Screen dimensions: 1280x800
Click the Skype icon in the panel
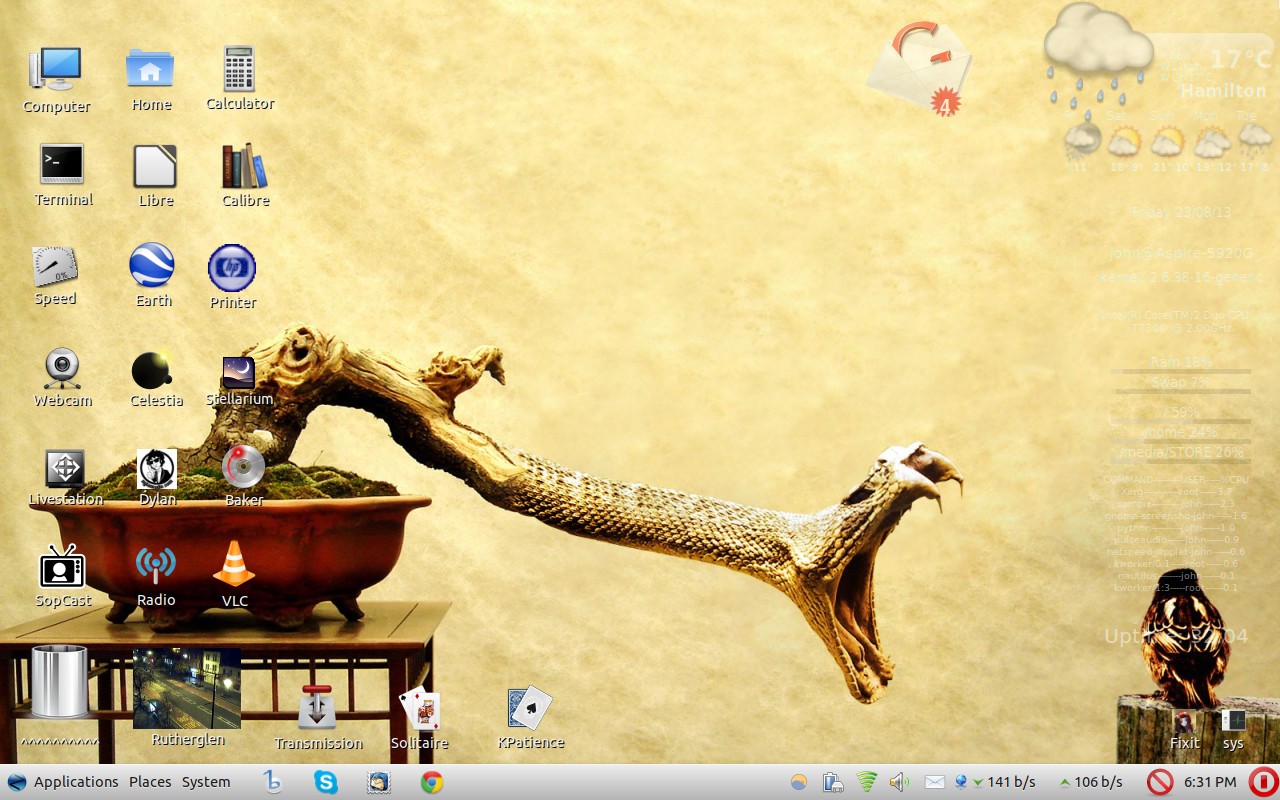326,782
